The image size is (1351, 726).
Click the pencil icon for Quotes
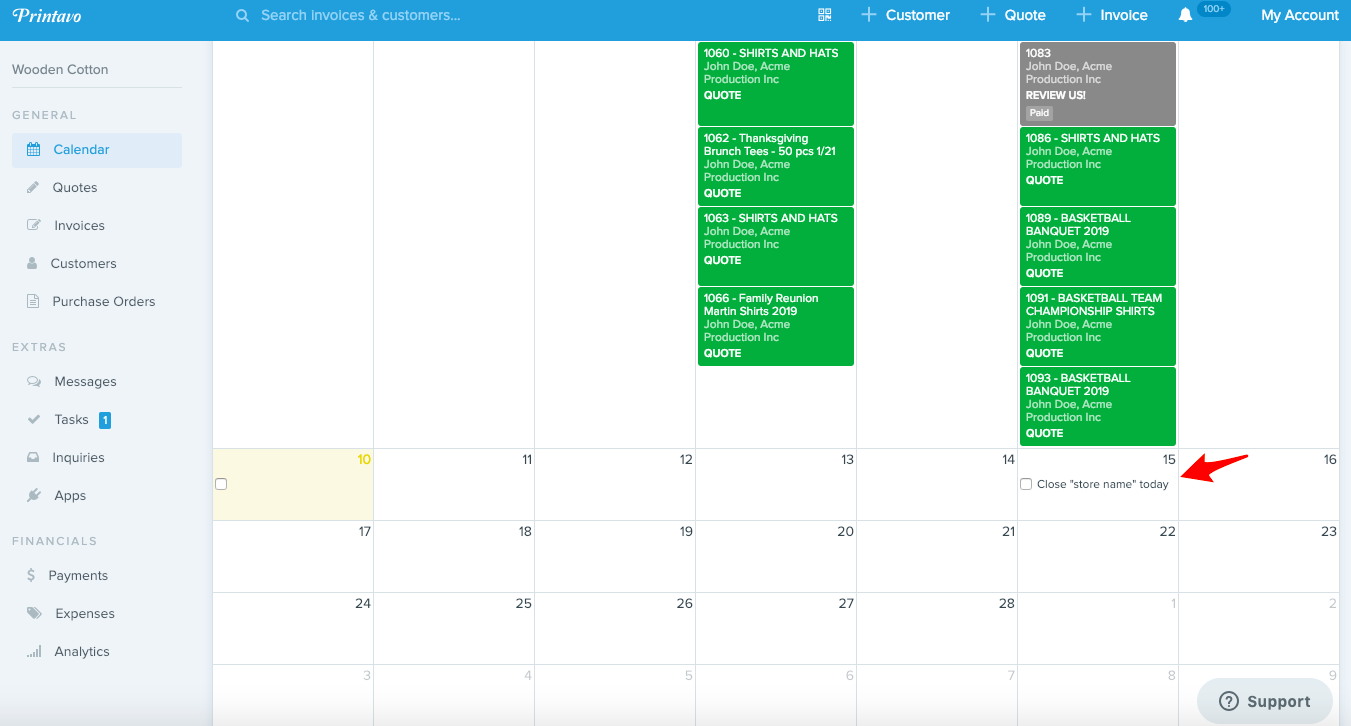pos(33,188)
